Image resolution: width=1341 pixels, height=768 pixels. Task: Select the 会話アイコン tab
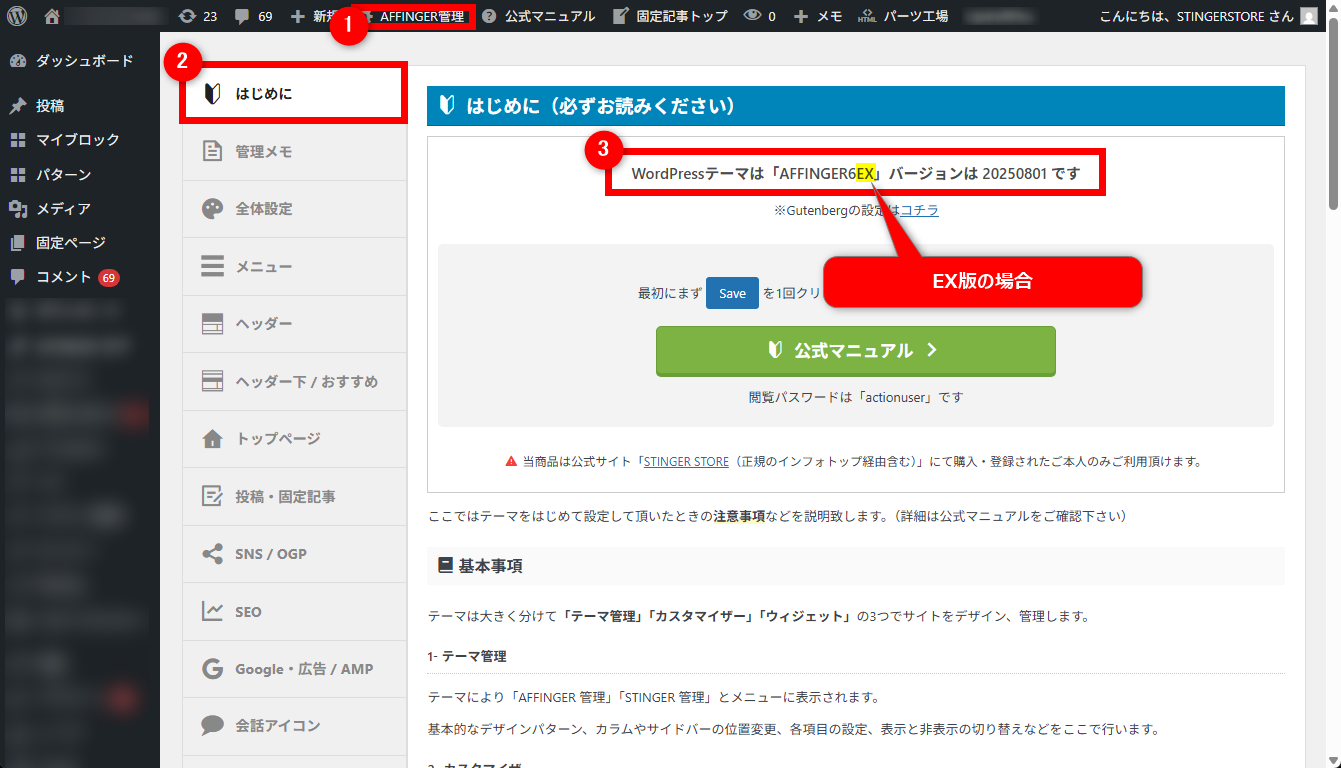click(294, 726)
